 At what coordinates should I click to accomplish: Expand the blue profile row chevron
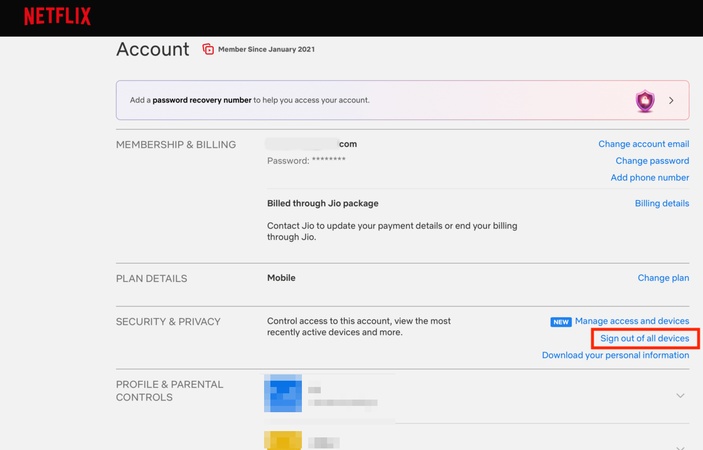point(680,395)
